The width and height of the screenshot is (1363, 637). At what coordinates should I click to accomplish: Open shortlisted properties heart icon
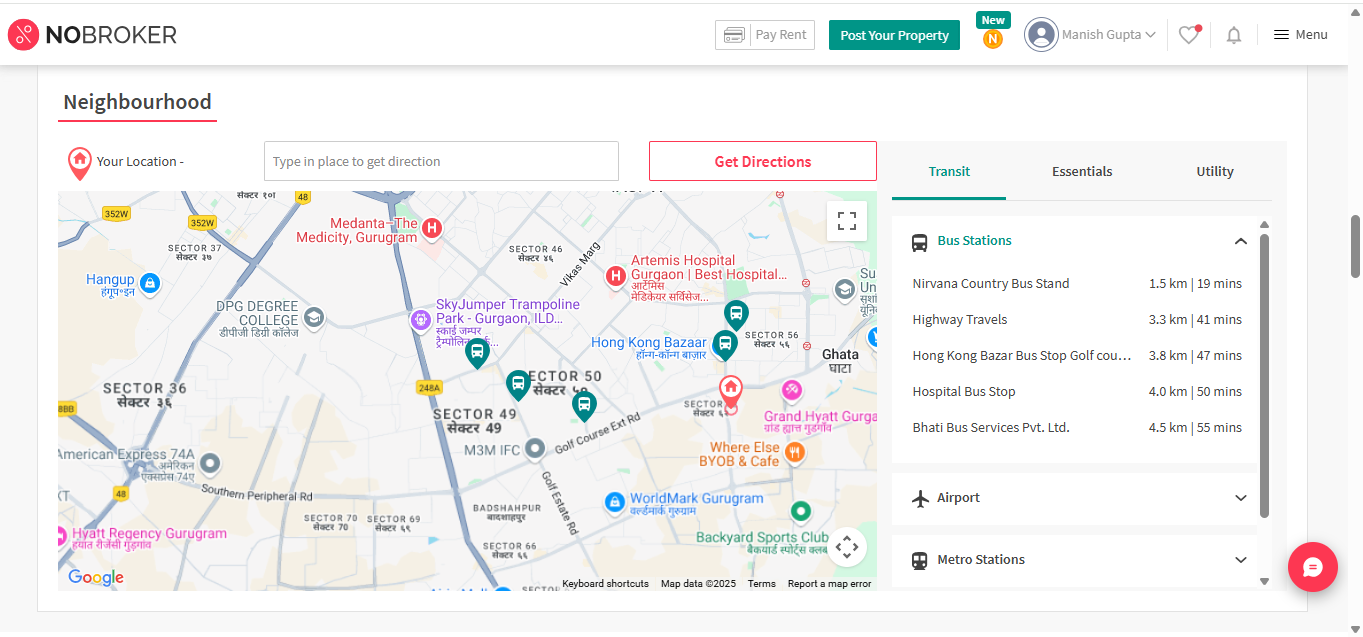tap(1189, 35)
